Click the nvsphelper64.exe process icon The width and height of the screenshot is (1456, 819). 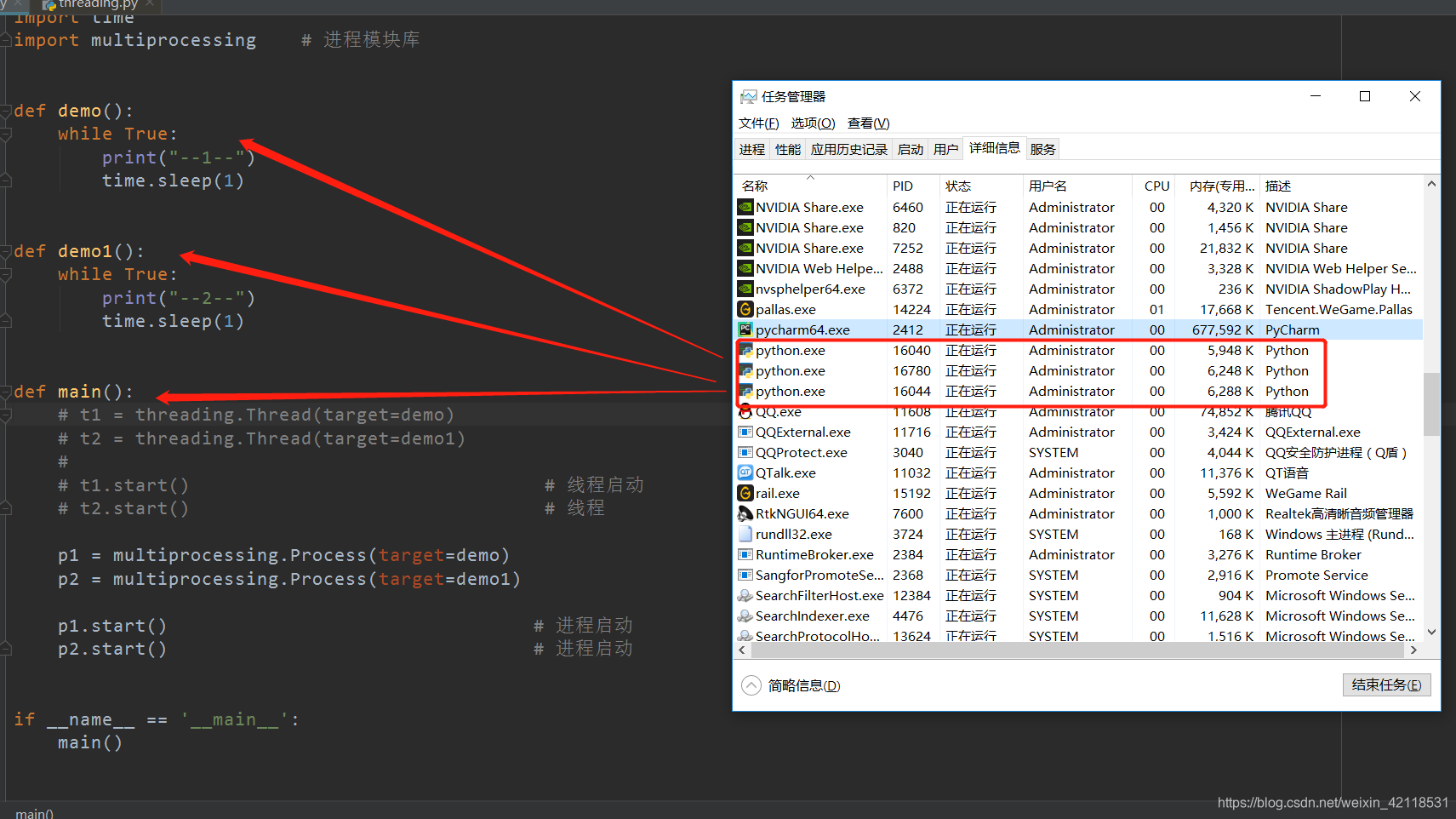[x=745, y=289]
